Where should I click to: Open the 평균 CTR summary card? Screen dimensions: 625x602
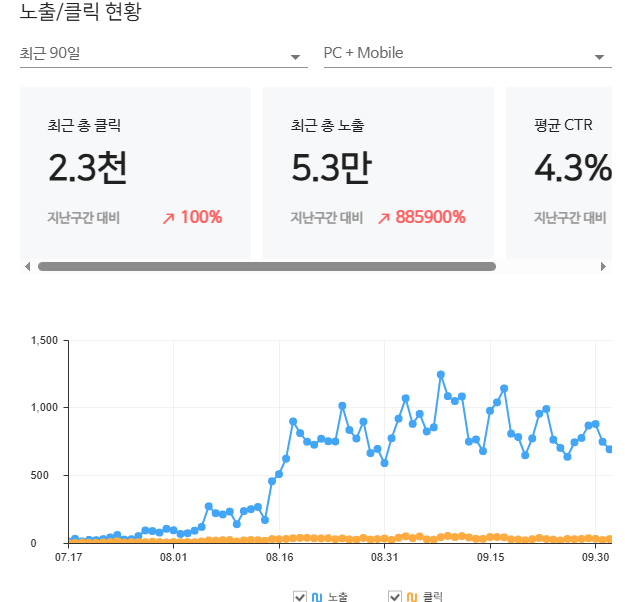pyautogui.click(x=560, y=172)
